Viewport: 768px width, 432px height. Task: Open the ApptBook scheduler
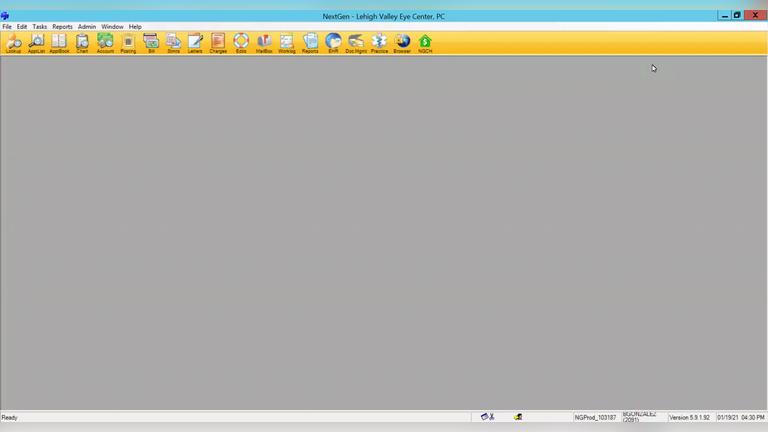pos(59,42)
